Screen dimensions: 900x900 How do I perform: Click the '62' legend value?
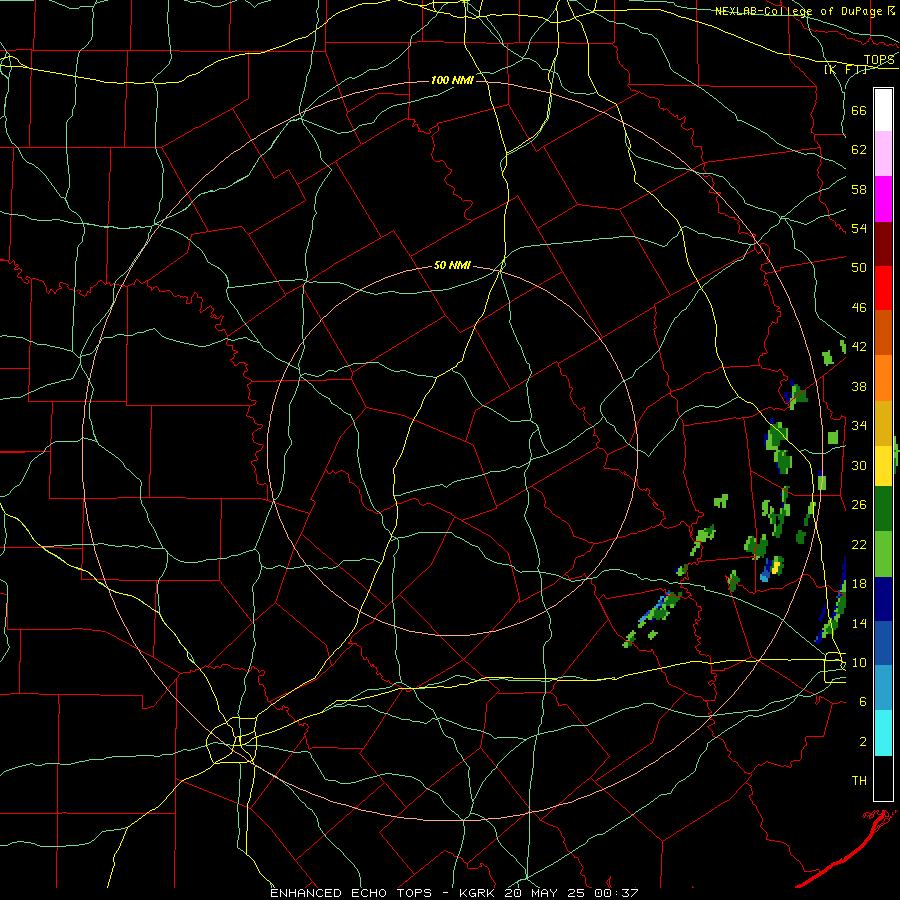(x=859, y=150)
